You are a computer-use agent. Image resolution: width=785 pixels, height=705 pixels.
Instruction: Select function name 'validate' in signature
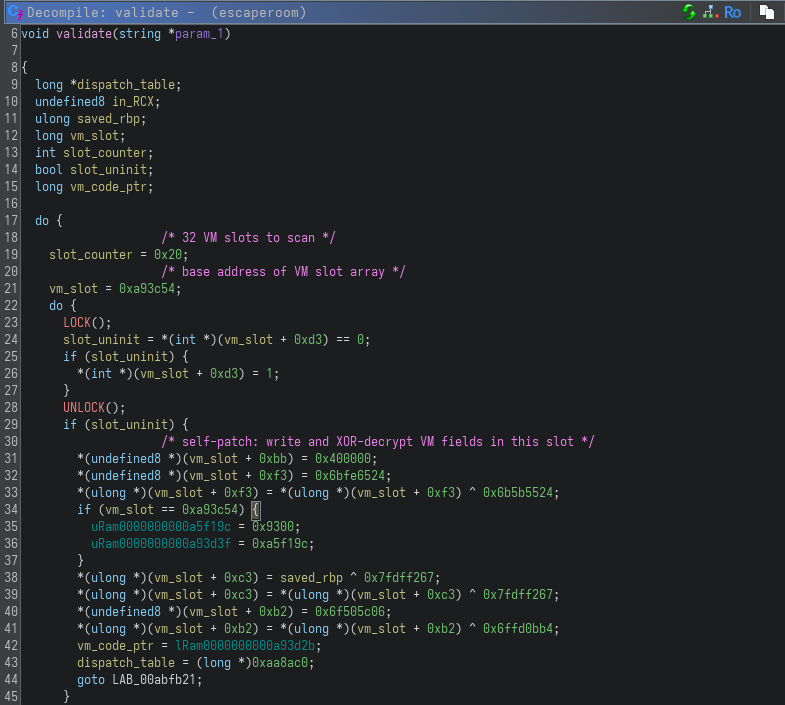click(x=84, y=34)
